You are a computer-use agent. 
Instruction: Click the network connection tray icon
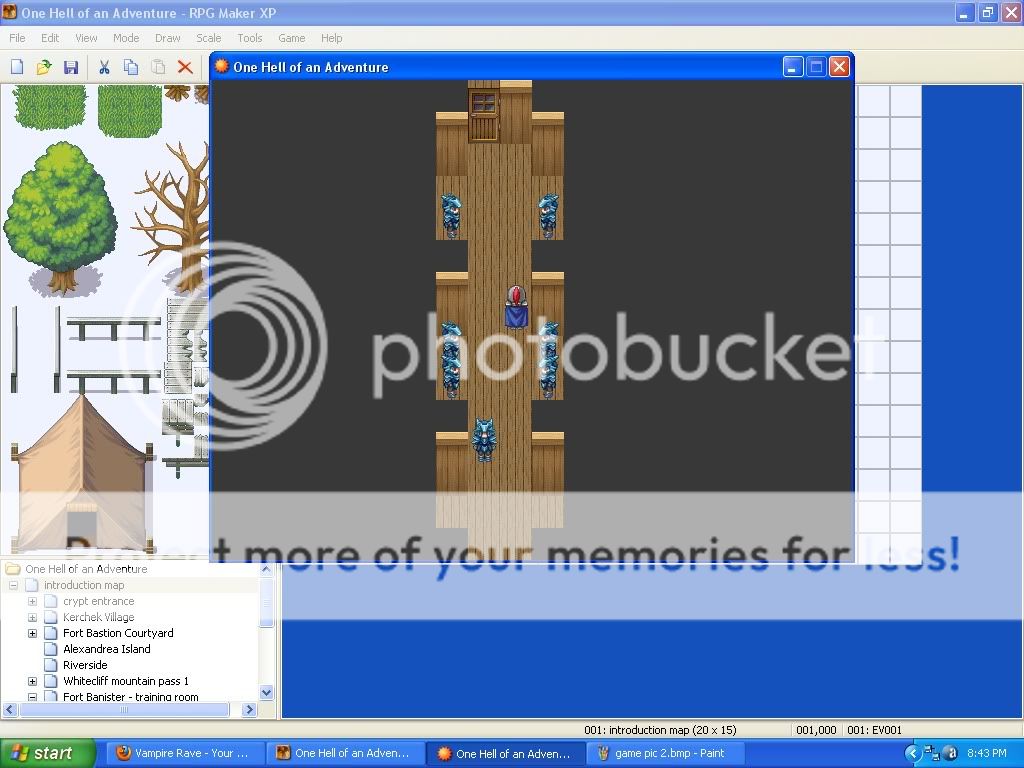(x=932, y=754)
